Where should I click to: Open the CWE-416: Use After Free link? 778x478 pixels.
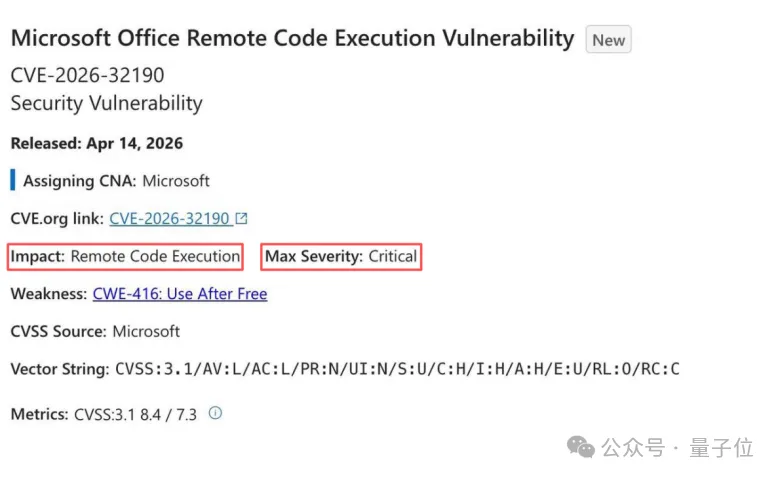(180, 294)
